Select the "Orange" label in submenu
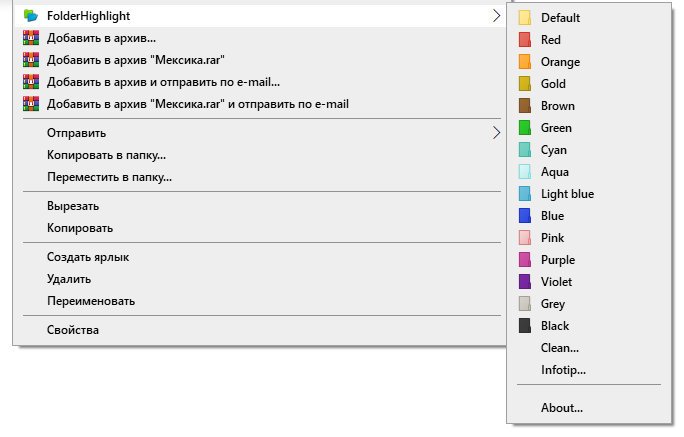The image size is (684, 437). click(560, 62)
